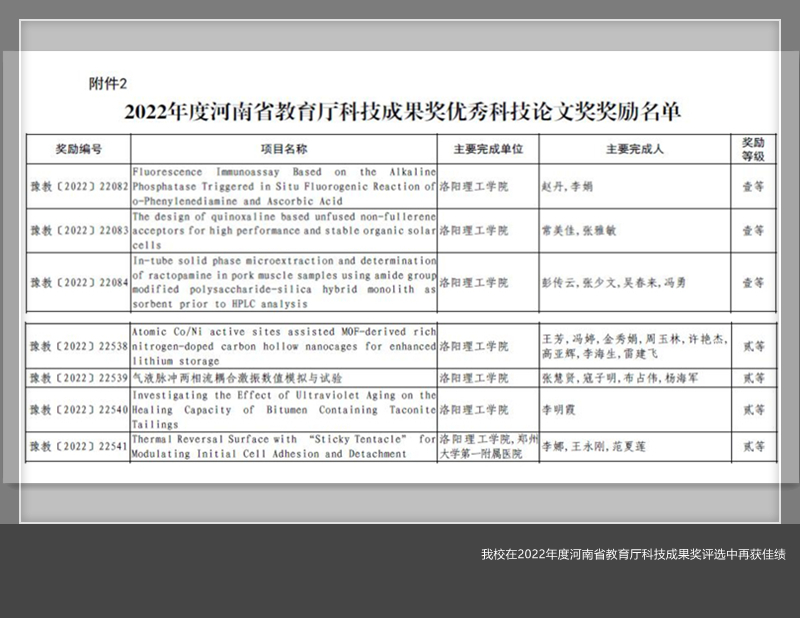Click the Fluorescence Immunoassay project title
This screenshot has width=800, height=618.
[x=284, y=187]
